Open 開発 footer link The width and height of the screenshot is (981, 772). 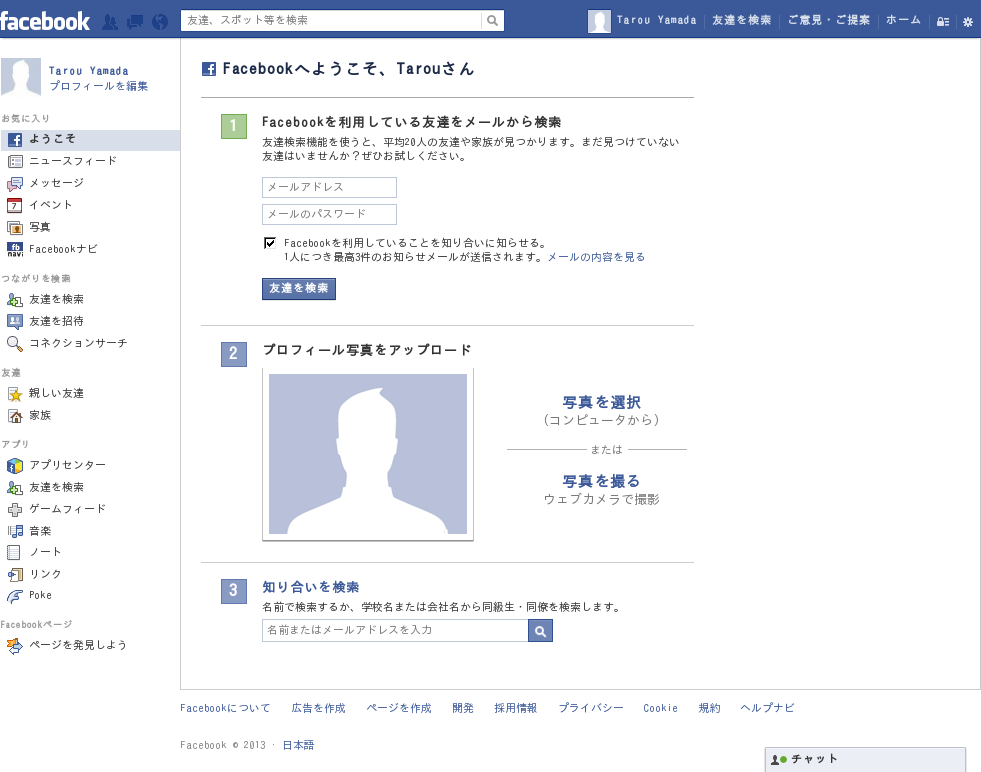(x=463, y=708)
